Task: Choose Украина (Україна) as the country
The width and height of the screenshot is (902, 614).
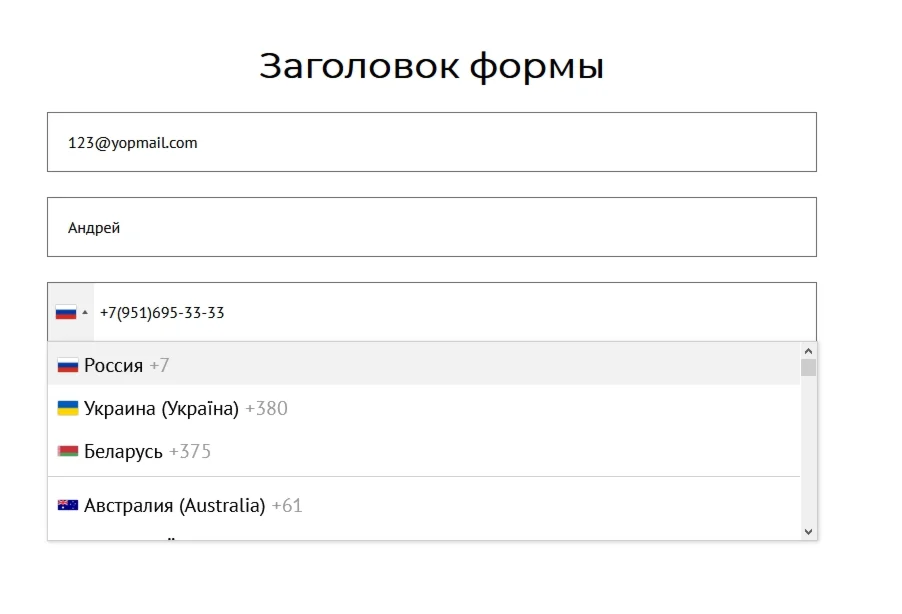Action: pos(161,409)
